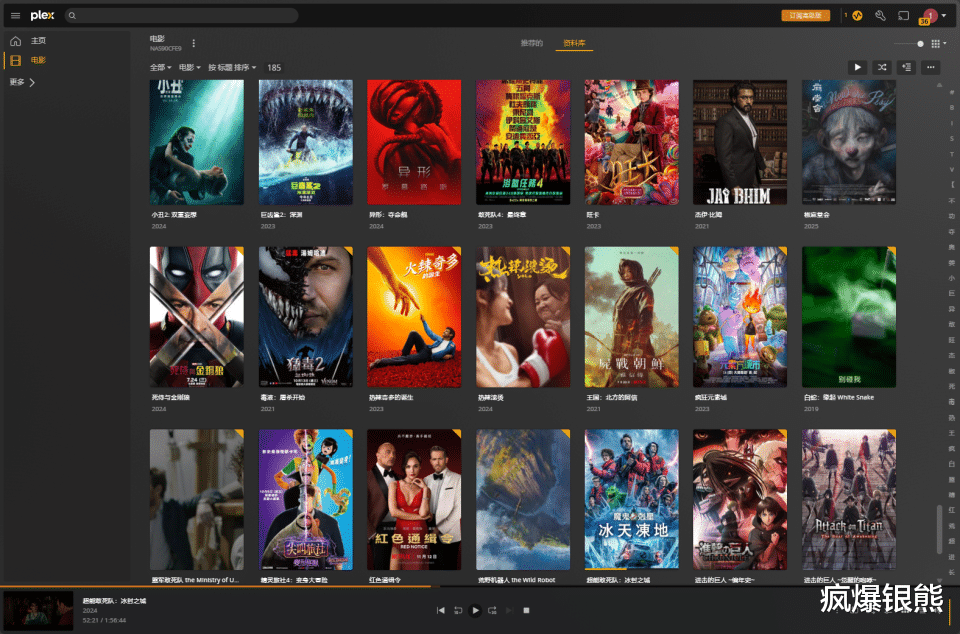Open settings via the wrench icon
This screenshot has height=634, width=960.
(880, 16)
